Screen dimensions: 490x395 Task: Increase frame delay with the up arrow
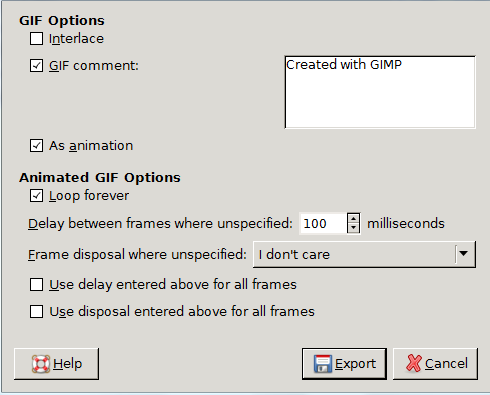click(x=353, y=218)
